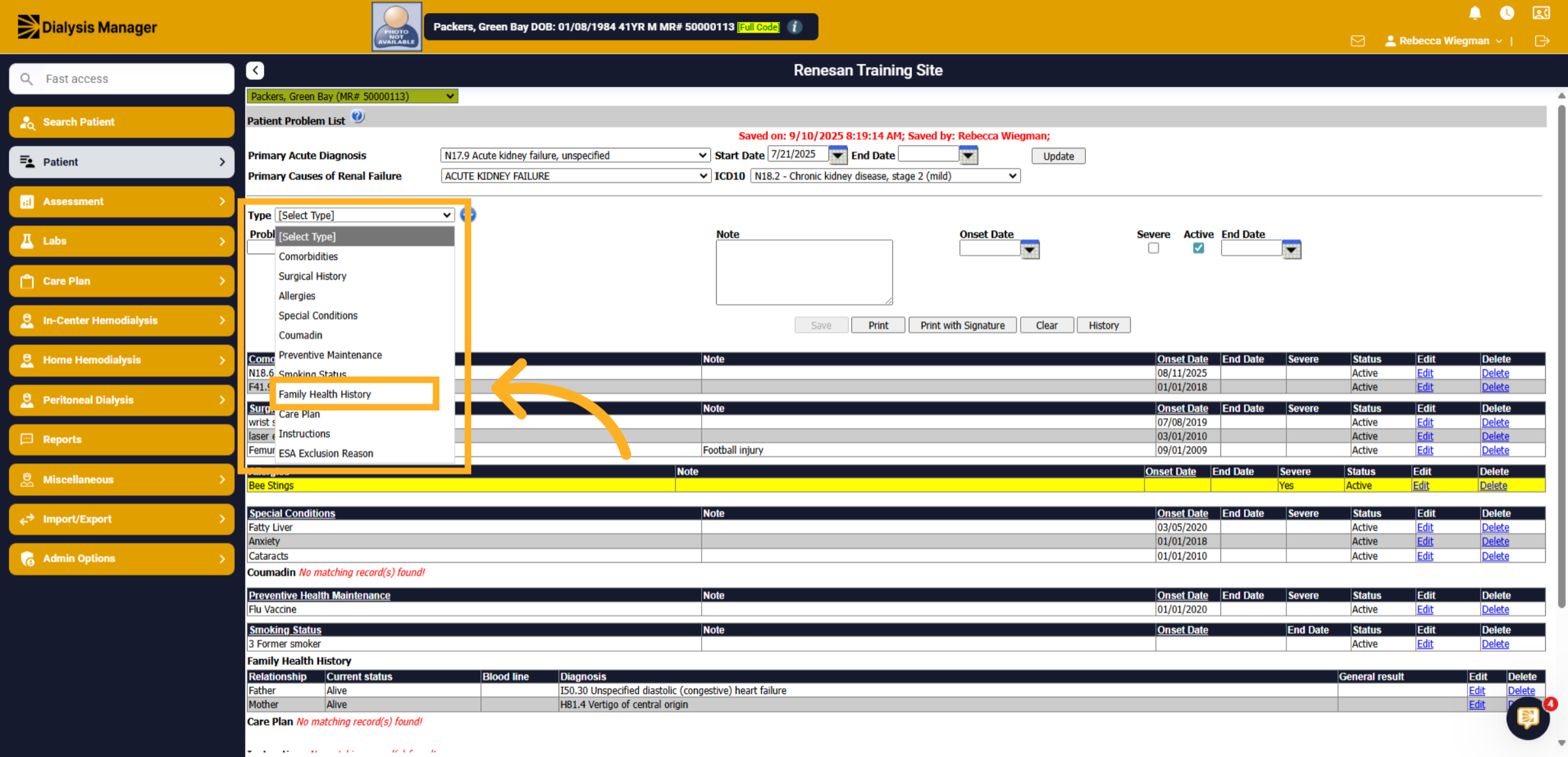Collapse sidebar with the back arrow icon

pyautogui.click(x=255, y=71)
